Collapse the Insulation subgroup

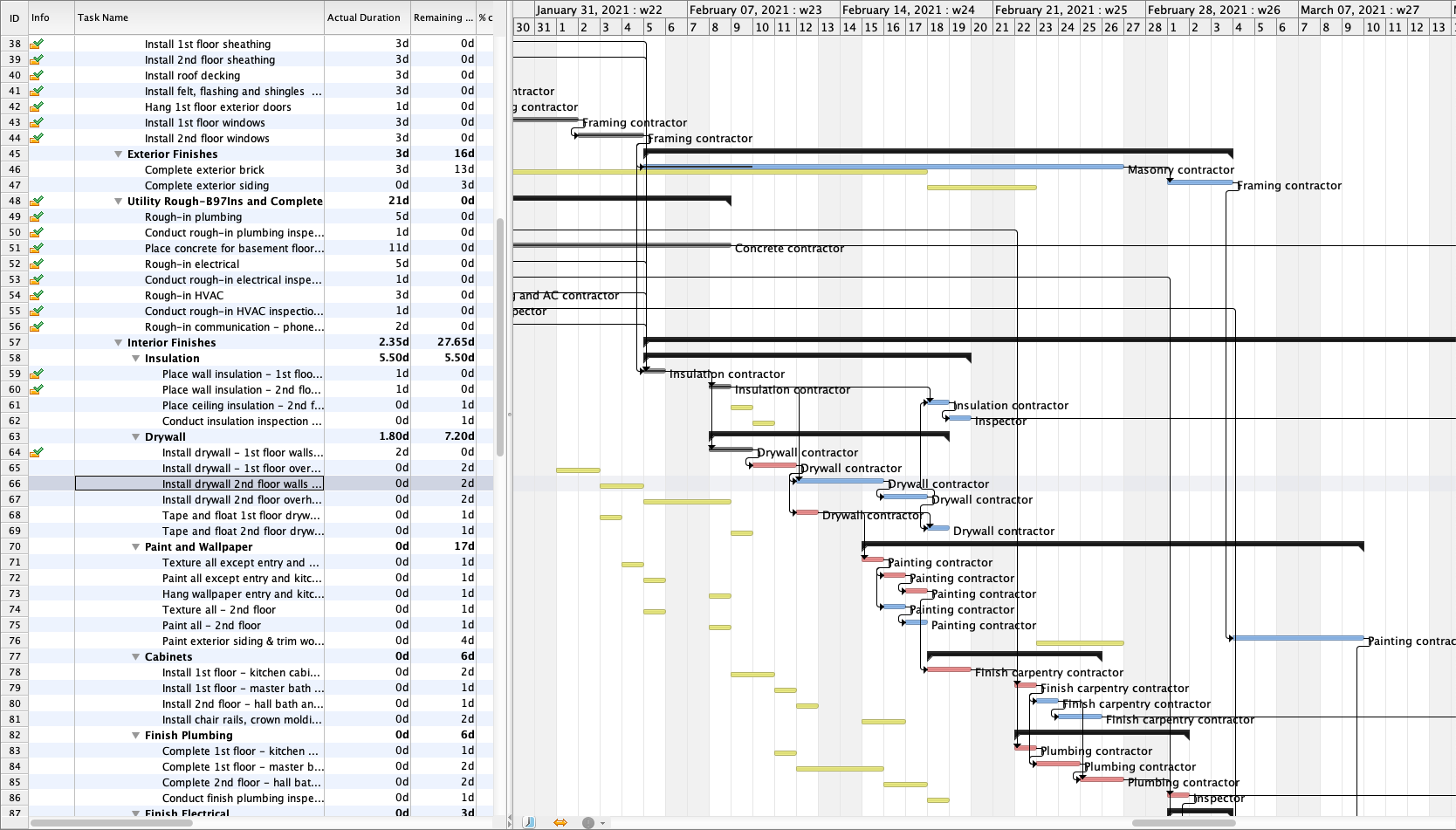click(x=136, y=358)
